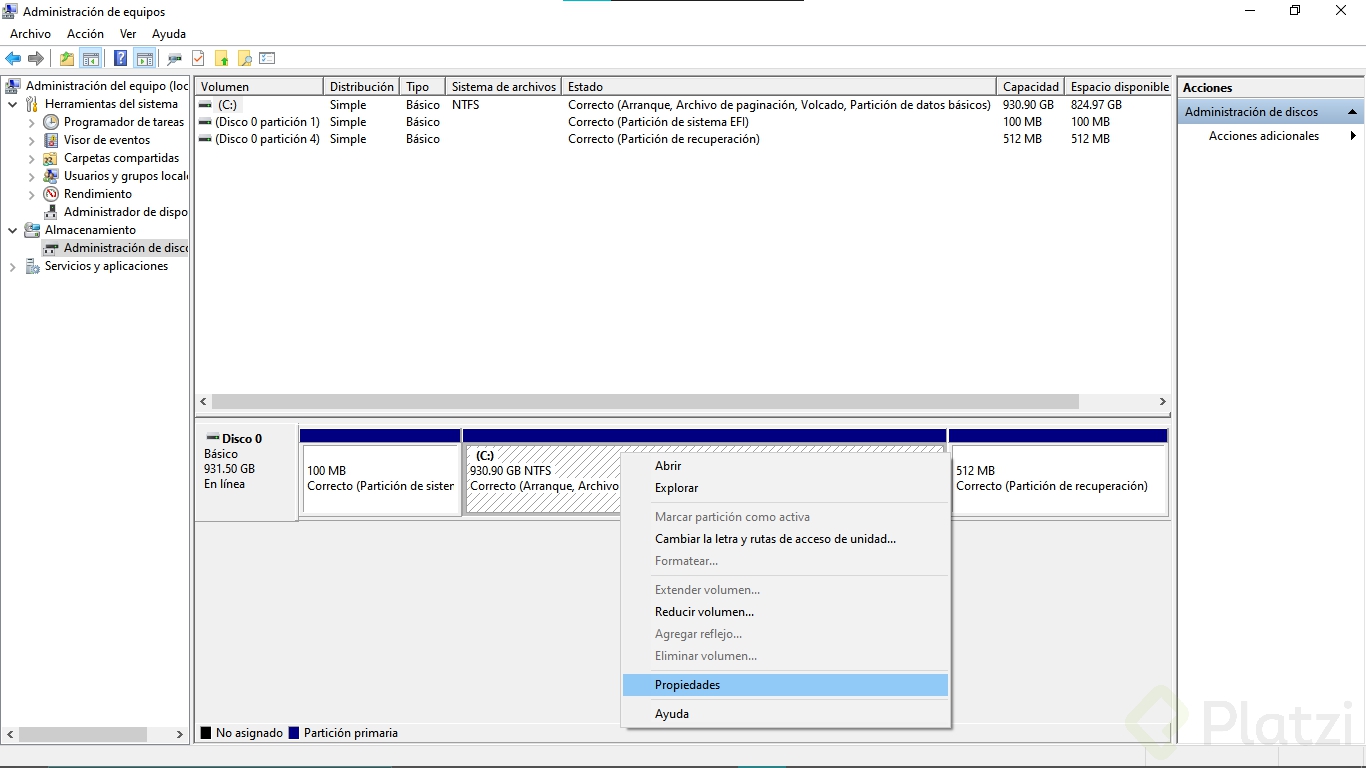This screenshot has width=1366, height=768.
Task: Click the disk connector icon in the toolbar
Action: tap(175, 58)
